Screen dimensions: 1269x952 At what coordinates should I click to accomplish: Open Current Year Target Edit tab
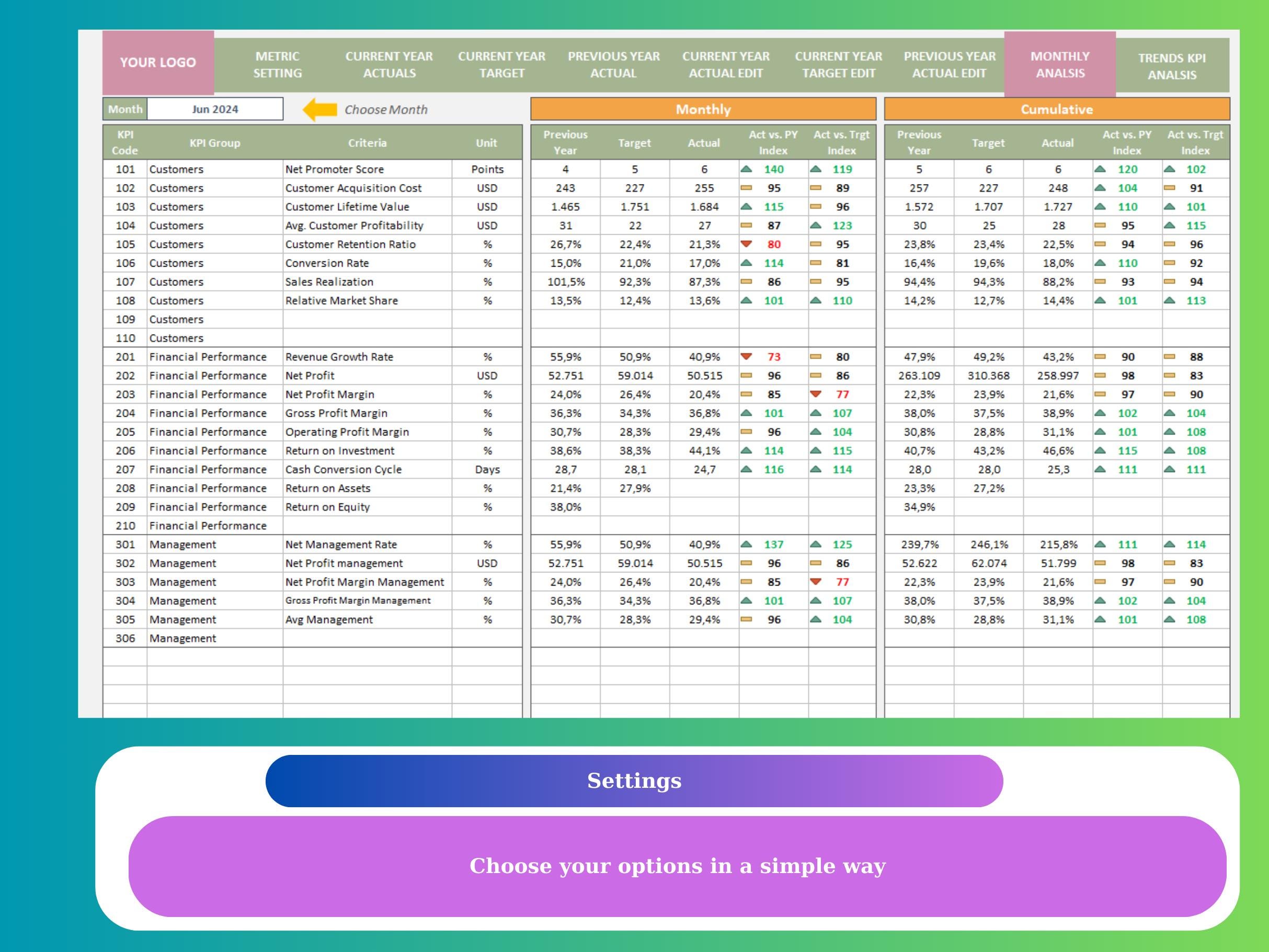[x=838, y=65]
